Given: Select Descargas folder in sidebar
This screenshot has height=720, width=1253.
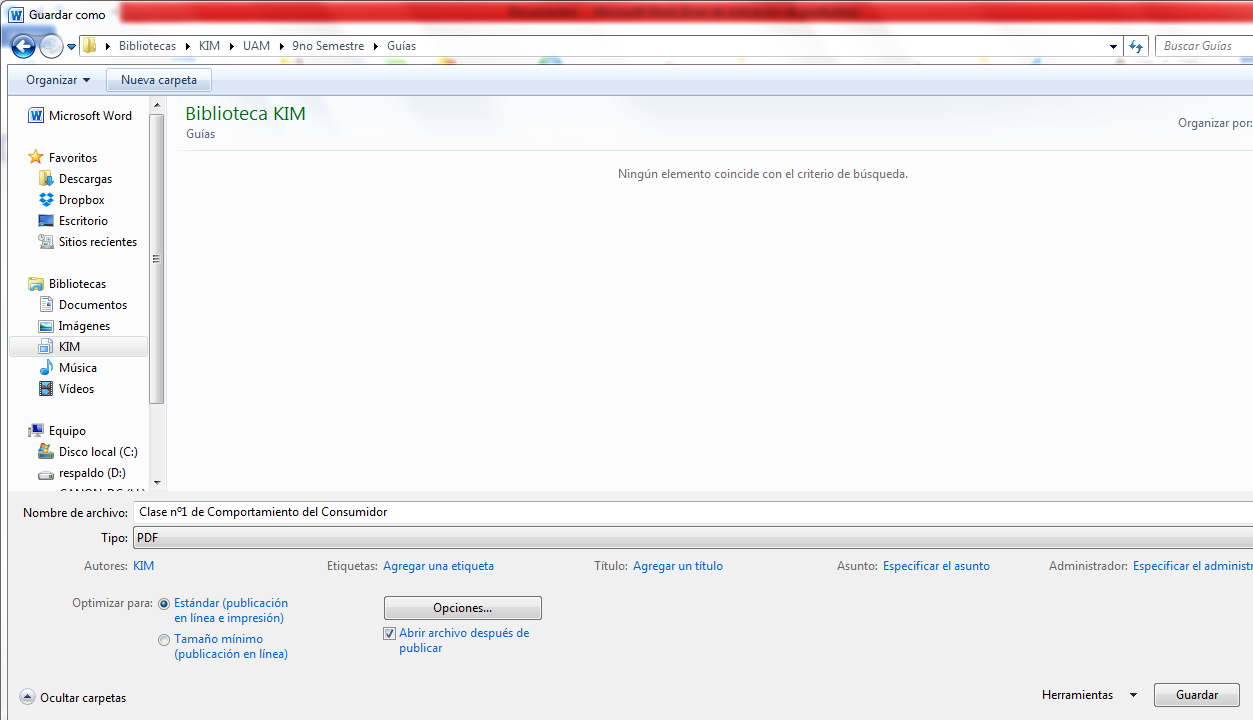Looking at the screenshot, I should click(x=85, y=179).
